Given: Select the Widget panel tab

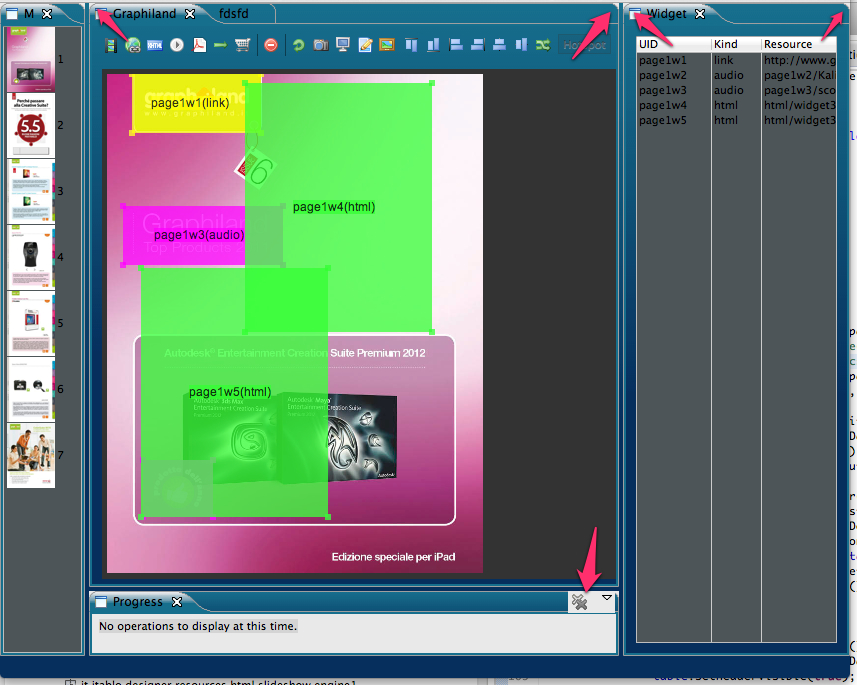Looking at the screenshot, I should (666, 14).
